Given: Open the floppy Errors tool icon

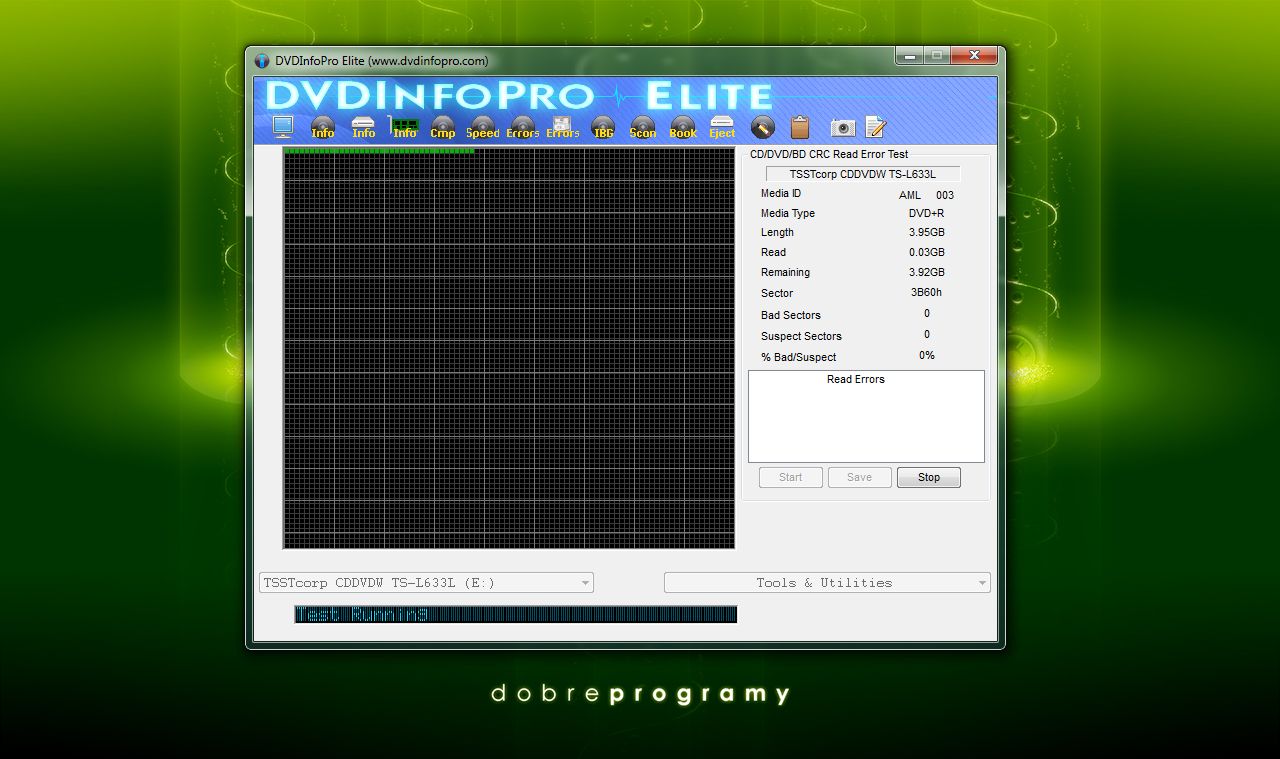Looking at the screenshot, I should [x=563, y=127].
